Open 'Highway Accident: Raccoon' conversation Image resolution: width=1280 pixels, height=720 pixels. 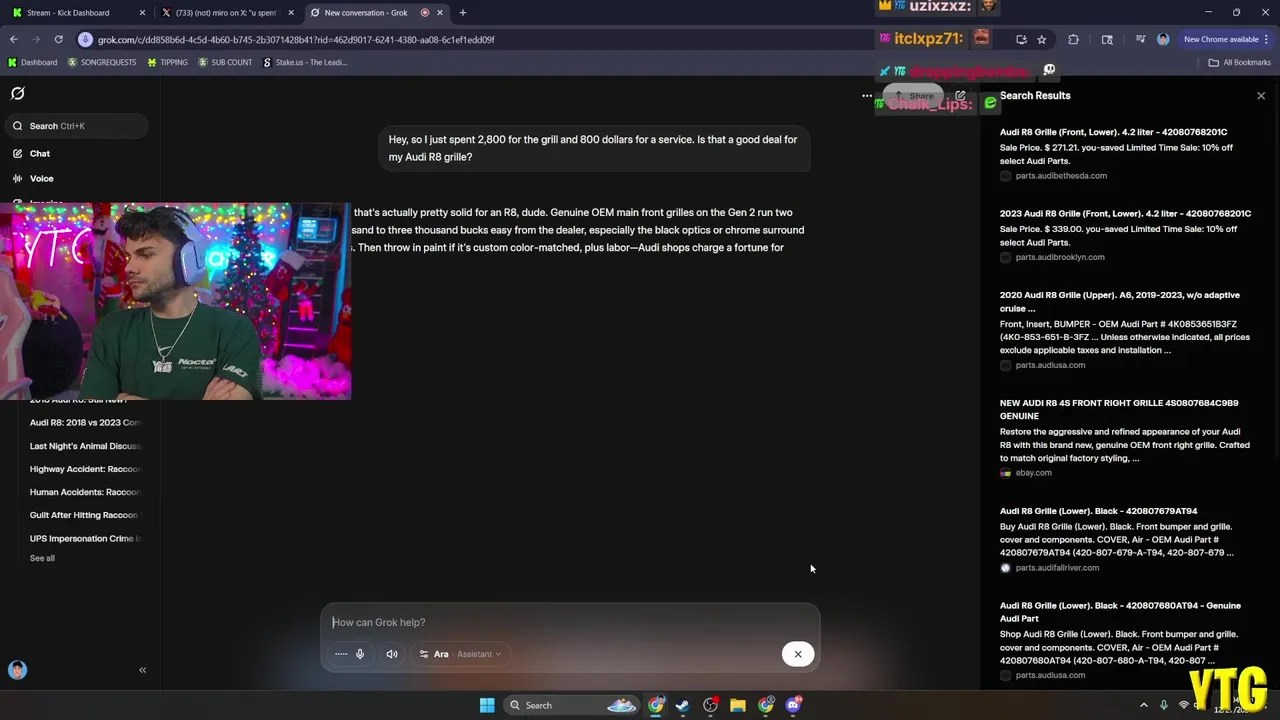pyautogui.click(x=85, y=469)
